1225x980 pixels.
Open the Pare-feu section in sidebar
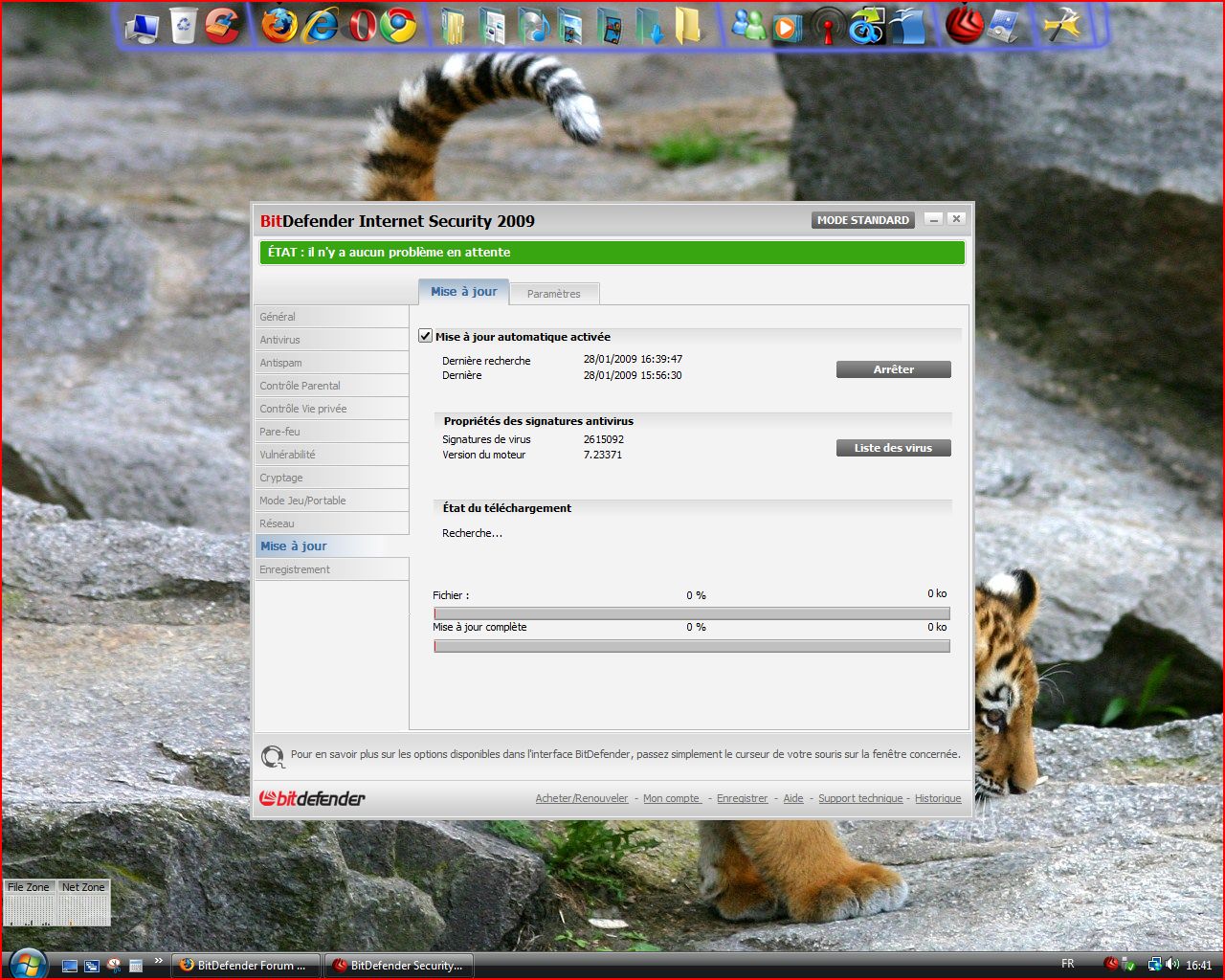[331, 432]
